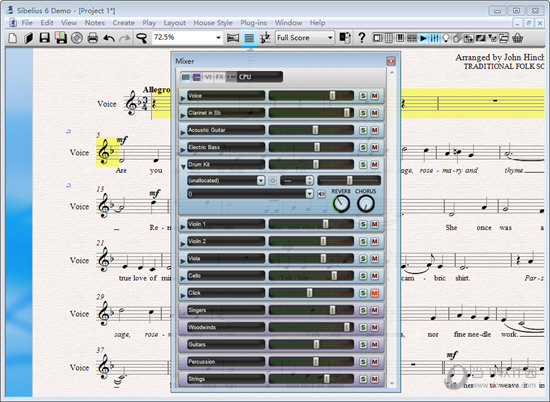Redo the last action
550x402 pixels.
[125, 38]
